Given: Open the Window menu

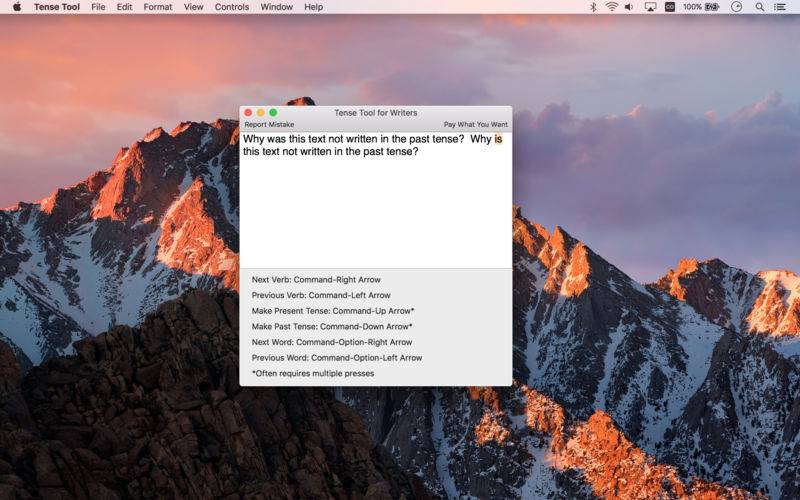Looking at the screenshot, I should [277, 7].
